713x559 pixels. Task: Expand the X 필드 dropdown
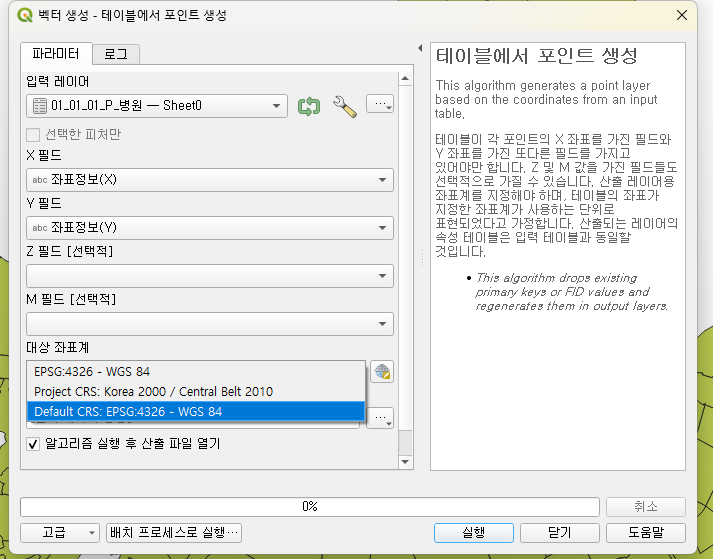[210, 180]
